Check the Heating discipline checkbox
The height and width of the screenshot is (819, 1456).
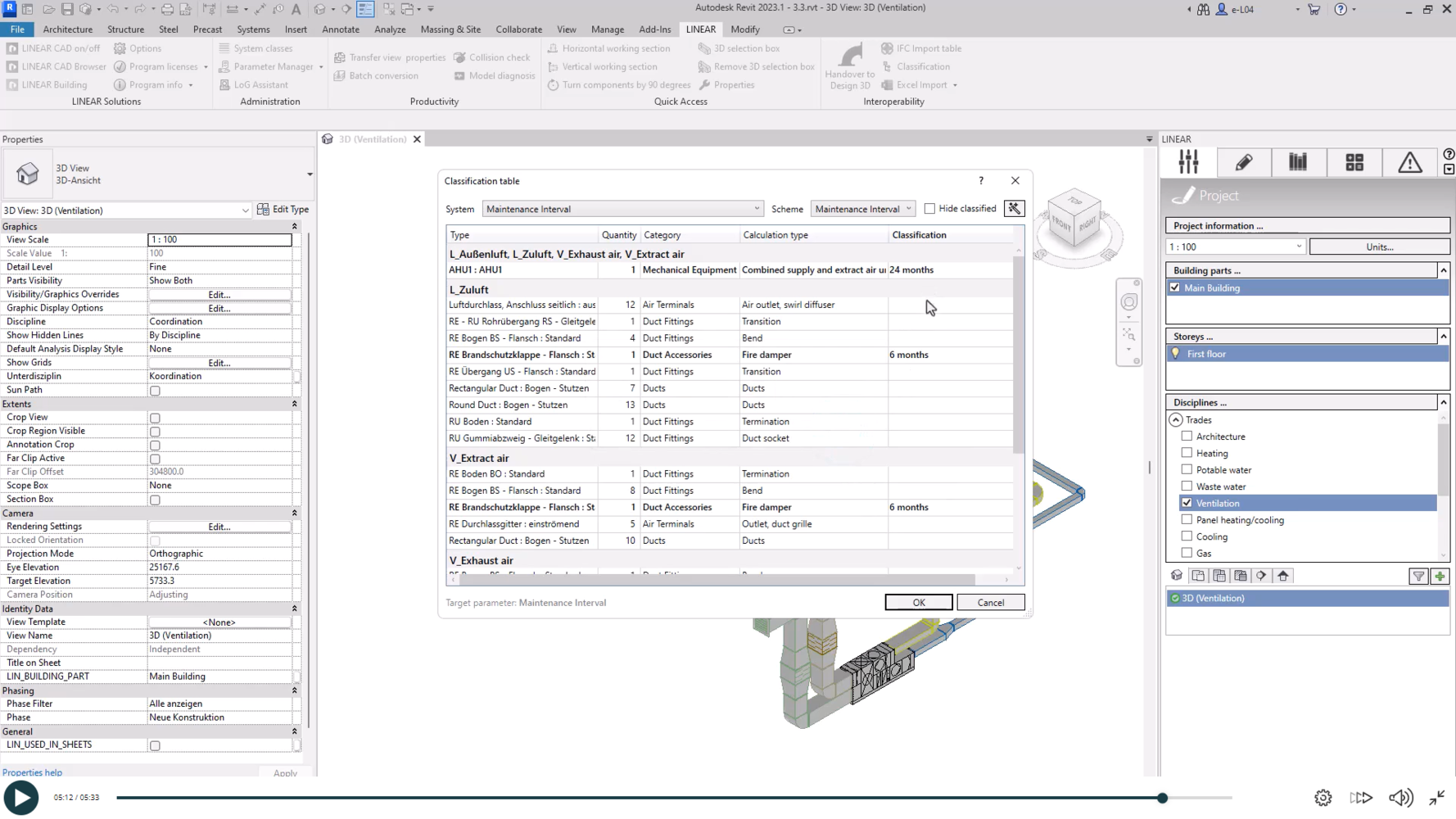(1187, 453)
